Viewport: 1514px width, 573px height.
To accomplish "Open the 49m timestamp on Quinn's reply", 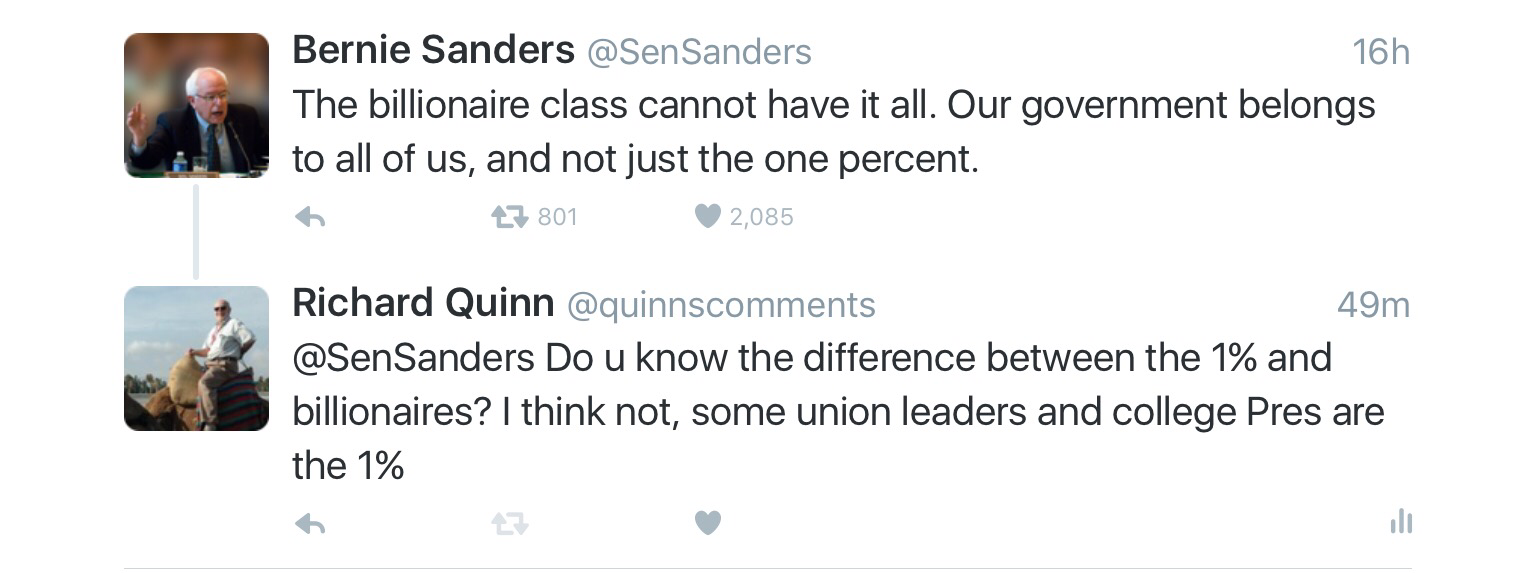I will 1373,305.
